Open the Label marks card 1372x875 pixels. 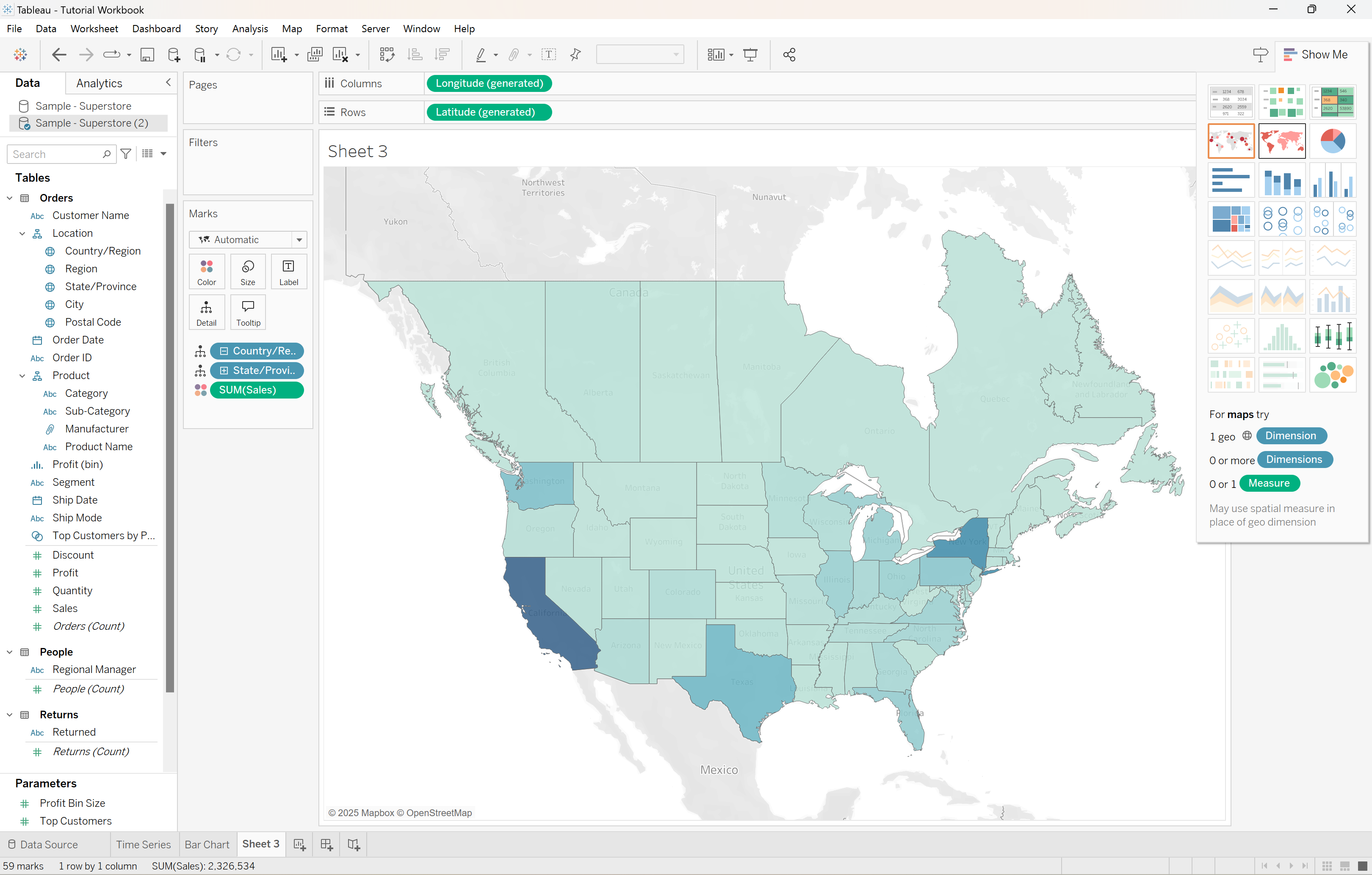(289, 272)
